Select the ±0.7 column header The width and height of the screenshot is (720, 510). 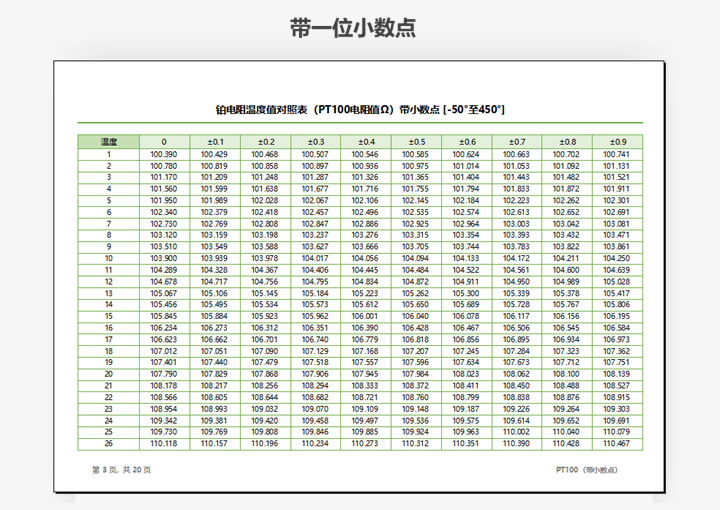(x=516, y=142)
